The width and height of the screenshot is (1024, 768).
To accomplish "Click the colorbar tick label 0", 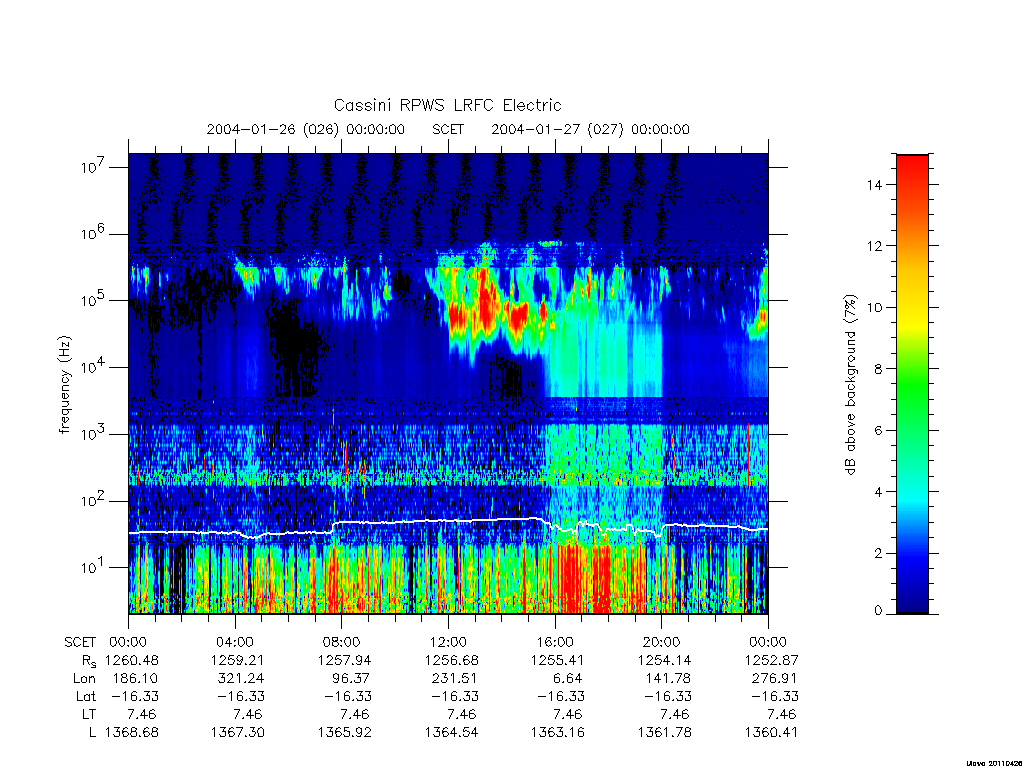I will click(878, 611).
